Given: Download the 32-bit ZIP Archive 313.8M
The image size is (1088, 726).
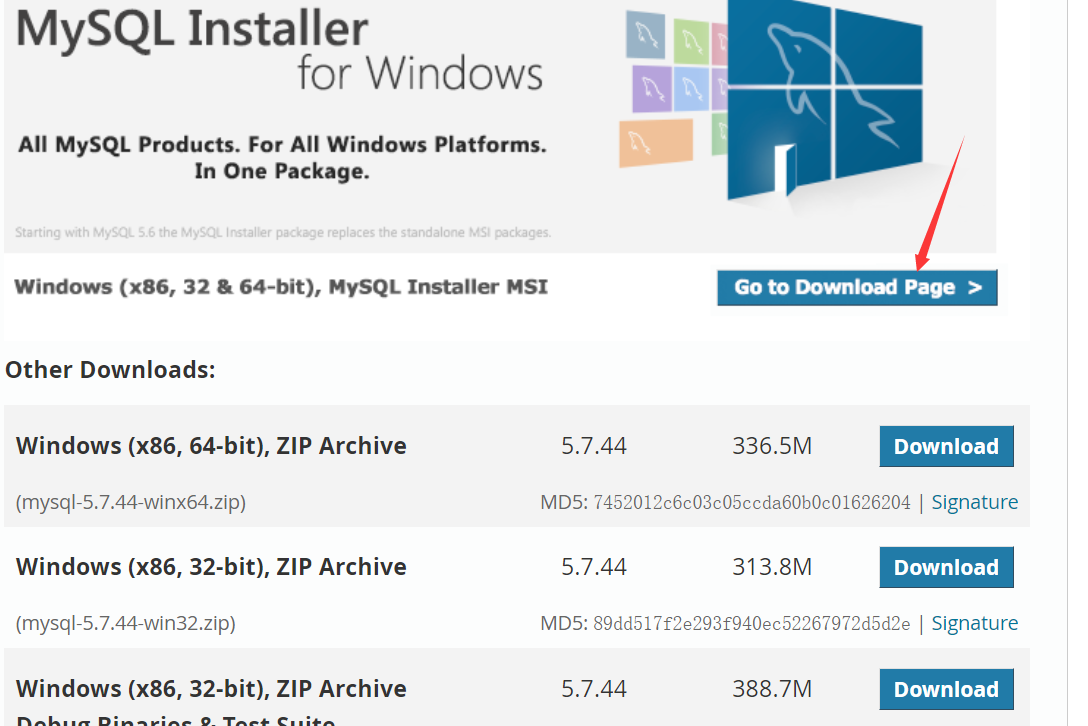Looking at the screenshot, I should click(946, 567).
